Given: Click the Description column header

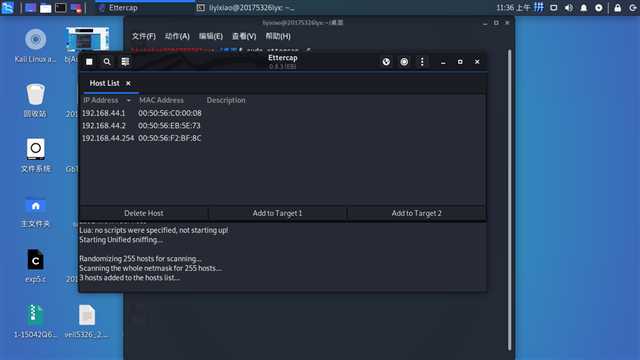Looking at the screenshot, I should [x=226, y=100].
